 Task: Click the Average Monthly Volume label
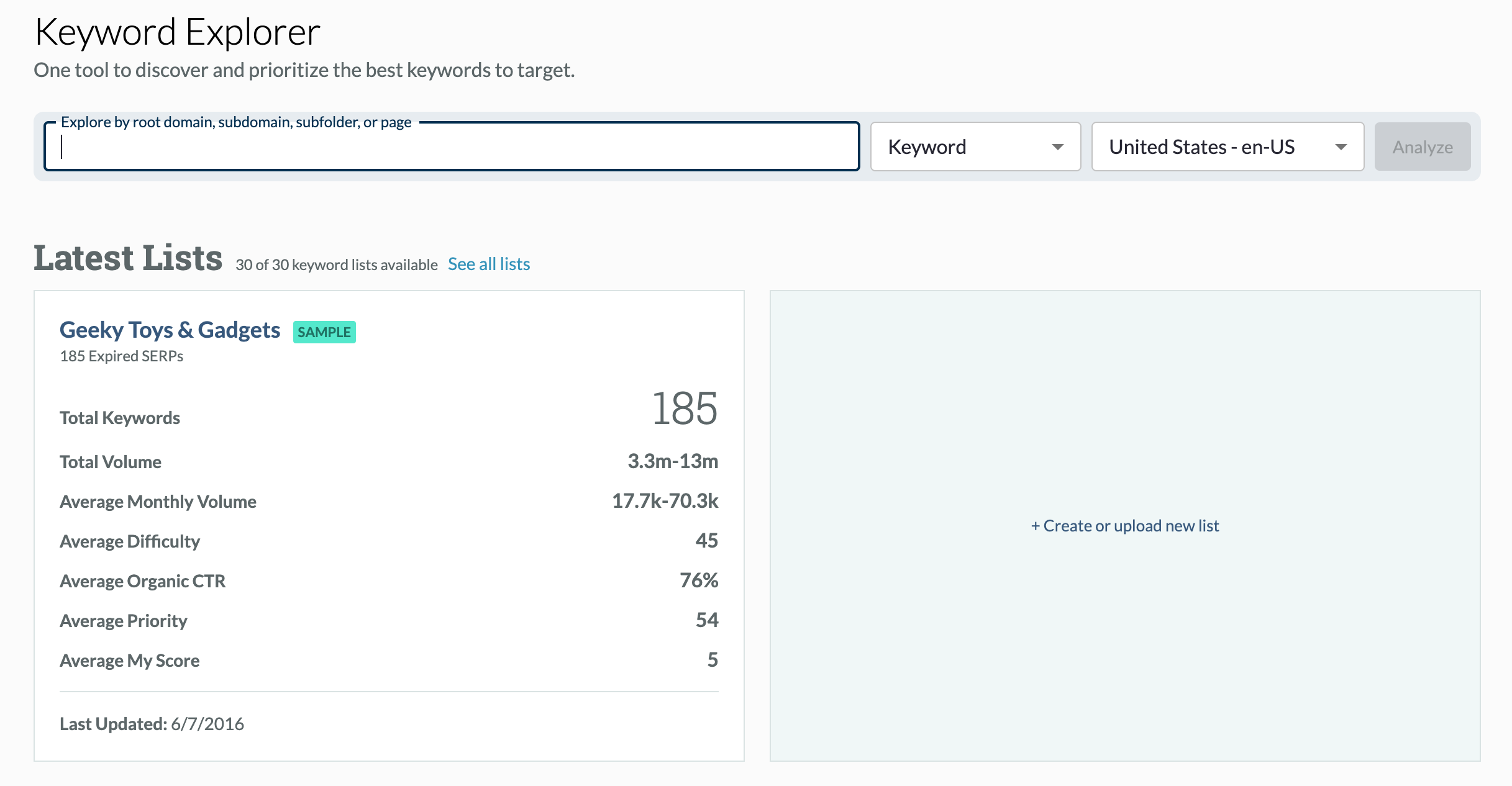coord(158,502)
